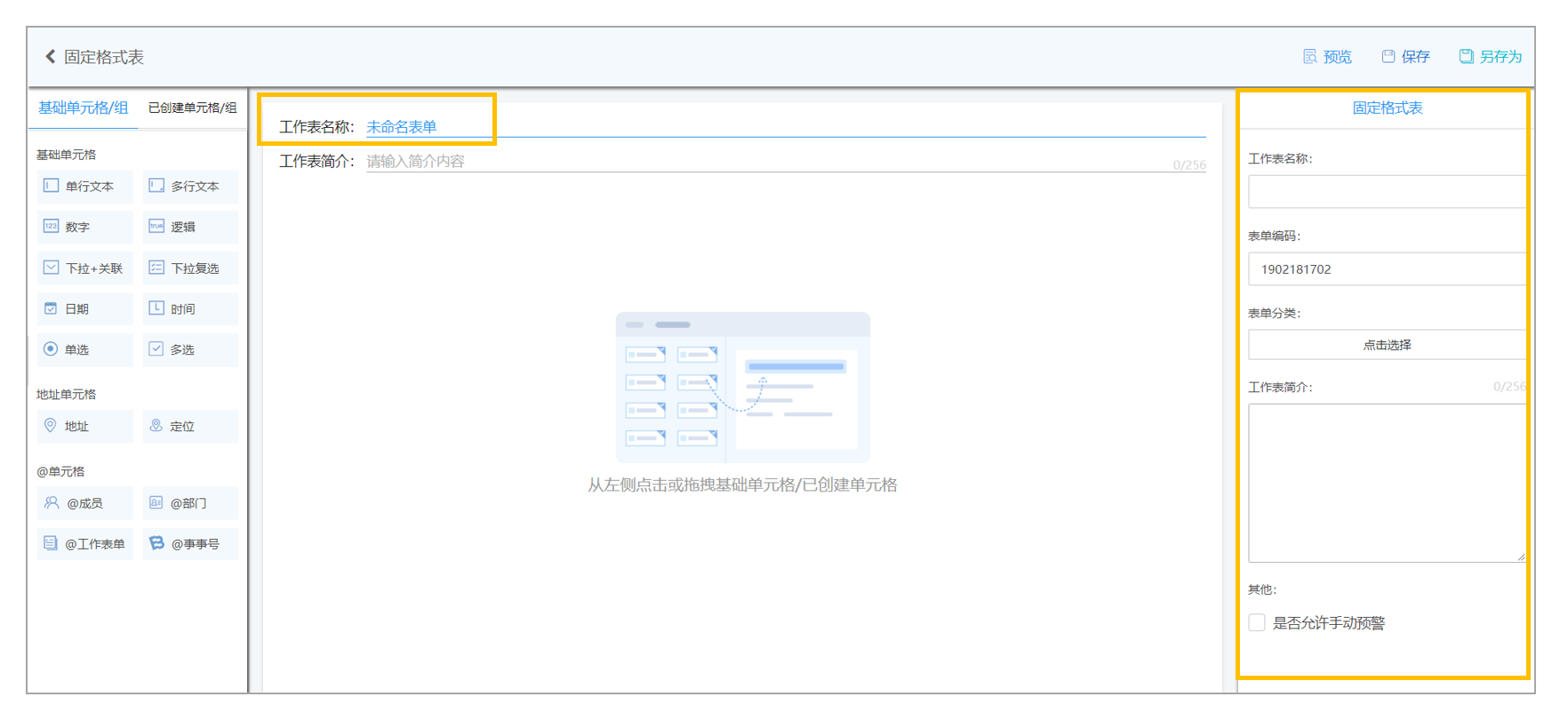The height and width of the screenshot is (705, 1568).
Task: Open the 点击选择 form category selector
Action: click(x=1387, y=345)
